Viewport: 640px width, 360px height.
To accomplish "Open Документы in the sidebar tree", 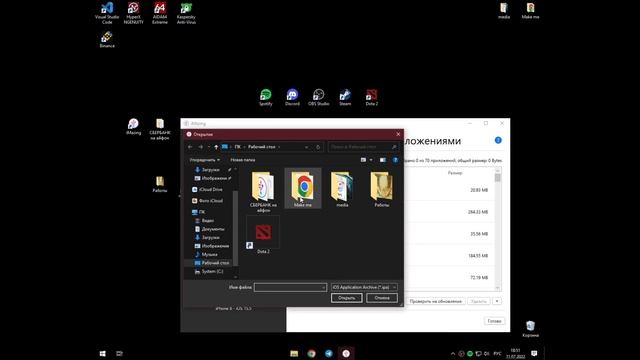I will pyautogui.click(x=209, y=229).
